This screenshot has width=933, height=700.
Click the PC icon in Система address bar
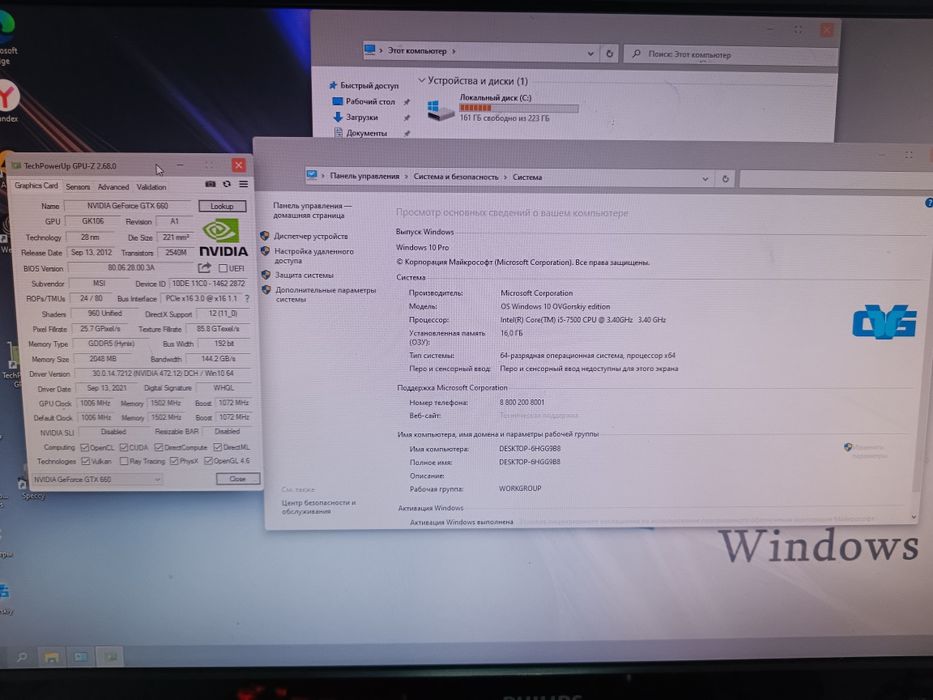(x=312, y=175)
